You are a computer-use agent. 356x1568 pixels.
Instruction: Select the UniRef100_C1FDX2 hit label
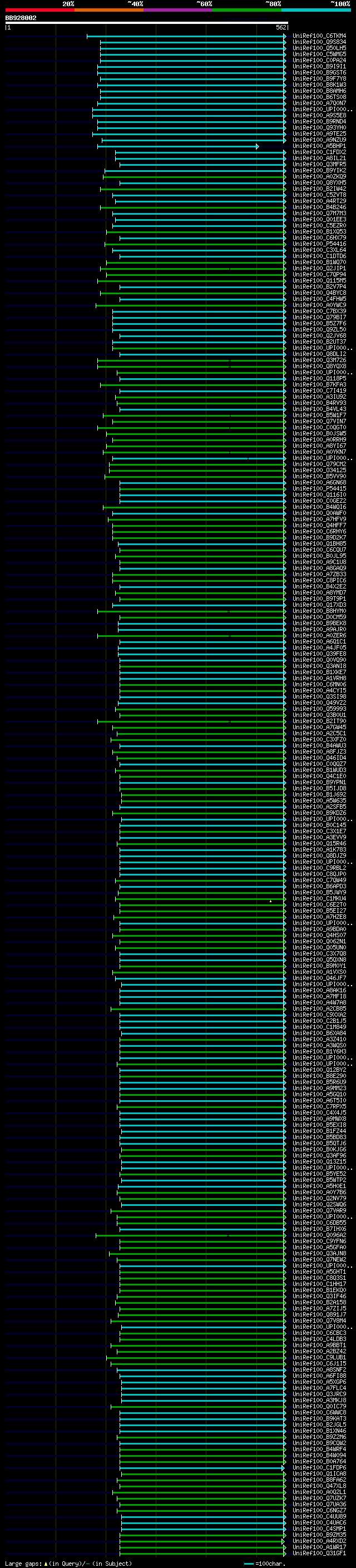pyautogui.click(x=319, y=152)
